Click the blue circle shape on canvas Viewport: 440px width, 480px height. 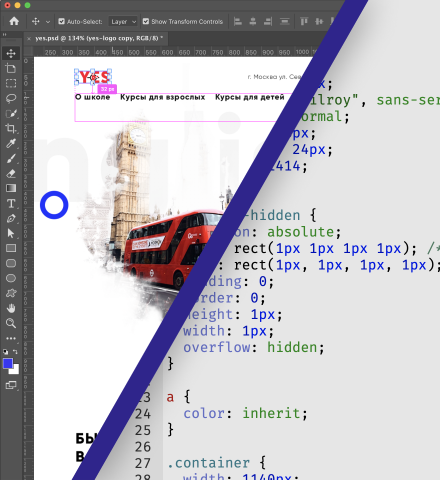click(x=54, y=205)
